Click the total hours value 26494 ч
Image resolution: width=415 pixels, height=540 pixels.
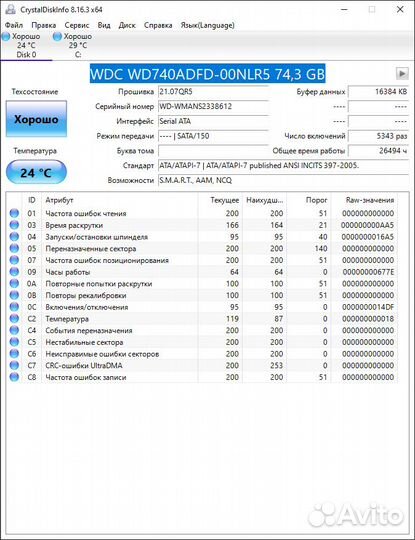[378, 151]
